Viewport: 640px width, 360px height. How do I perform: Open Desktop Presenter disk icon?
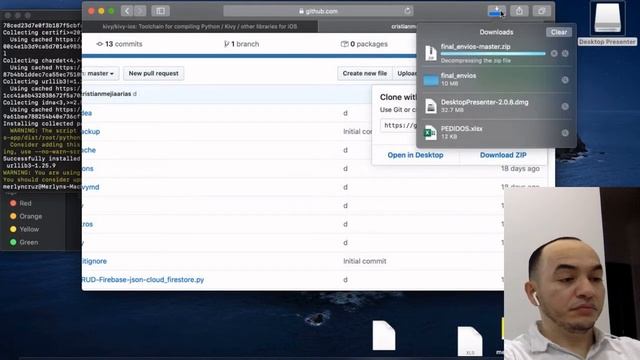coord(607,18)
